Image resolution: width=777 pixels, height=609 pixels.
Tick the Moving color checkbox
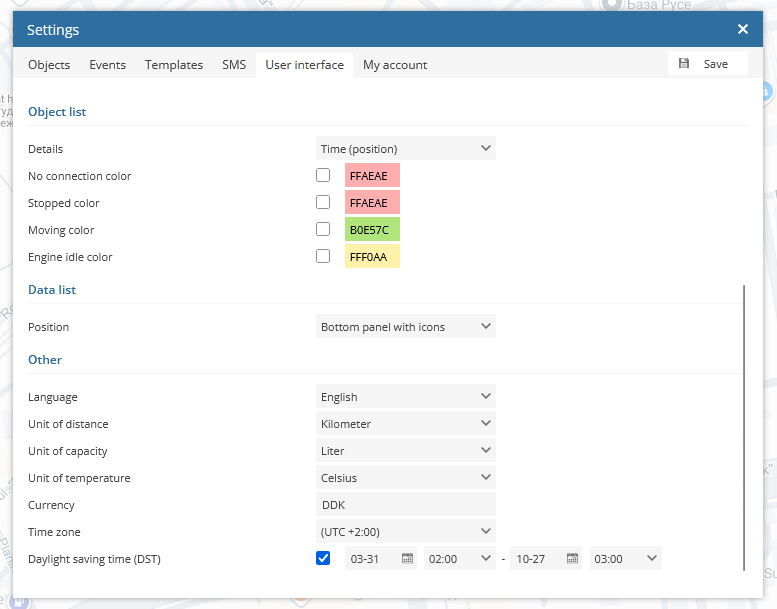click(x=323, y=229)
